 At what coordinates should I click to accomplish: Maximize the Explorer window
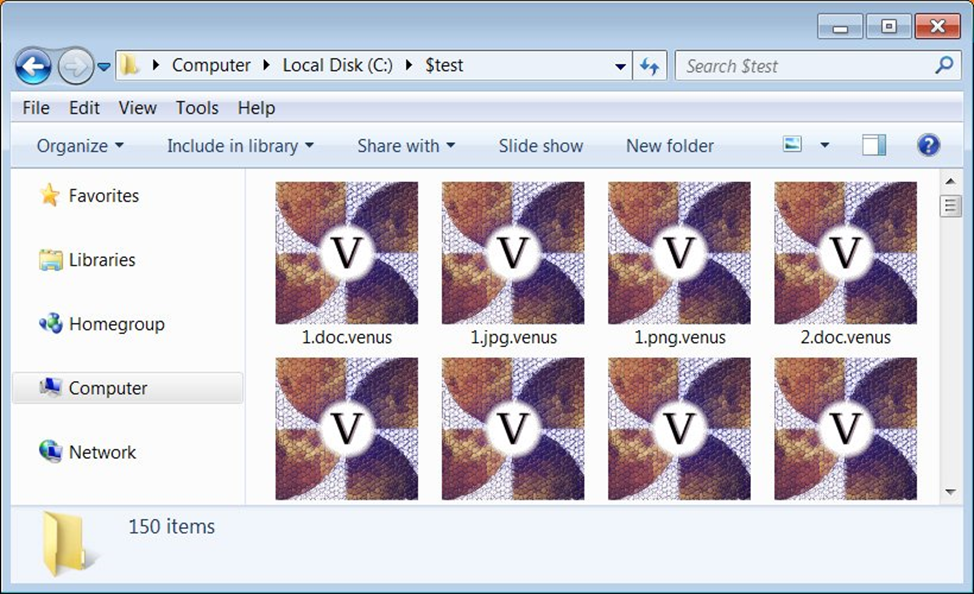(x=888, y=27)
